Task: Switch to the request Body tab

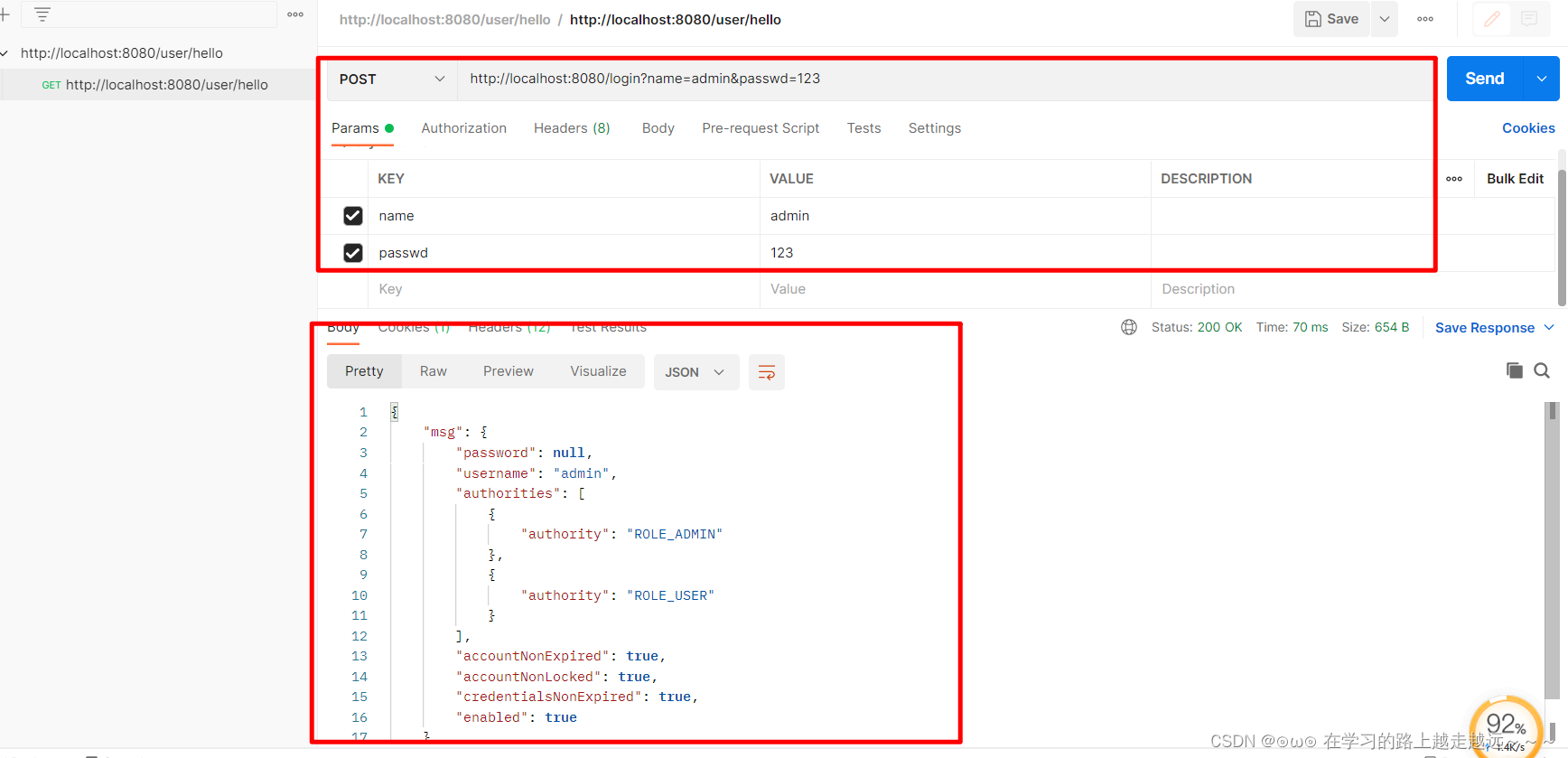Action: [x=658, y=128]
